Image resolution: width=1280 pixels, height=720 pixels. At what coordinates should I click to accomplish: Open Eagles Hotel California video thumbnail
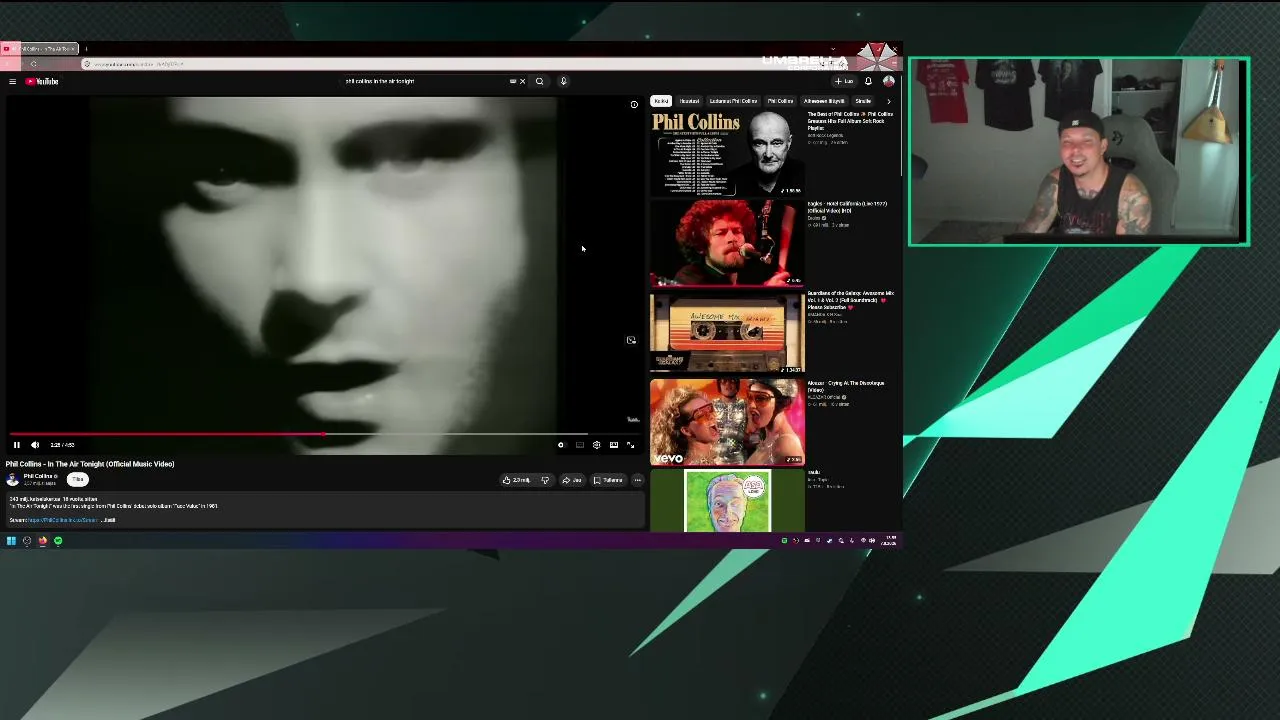click(x=727, y=243)
